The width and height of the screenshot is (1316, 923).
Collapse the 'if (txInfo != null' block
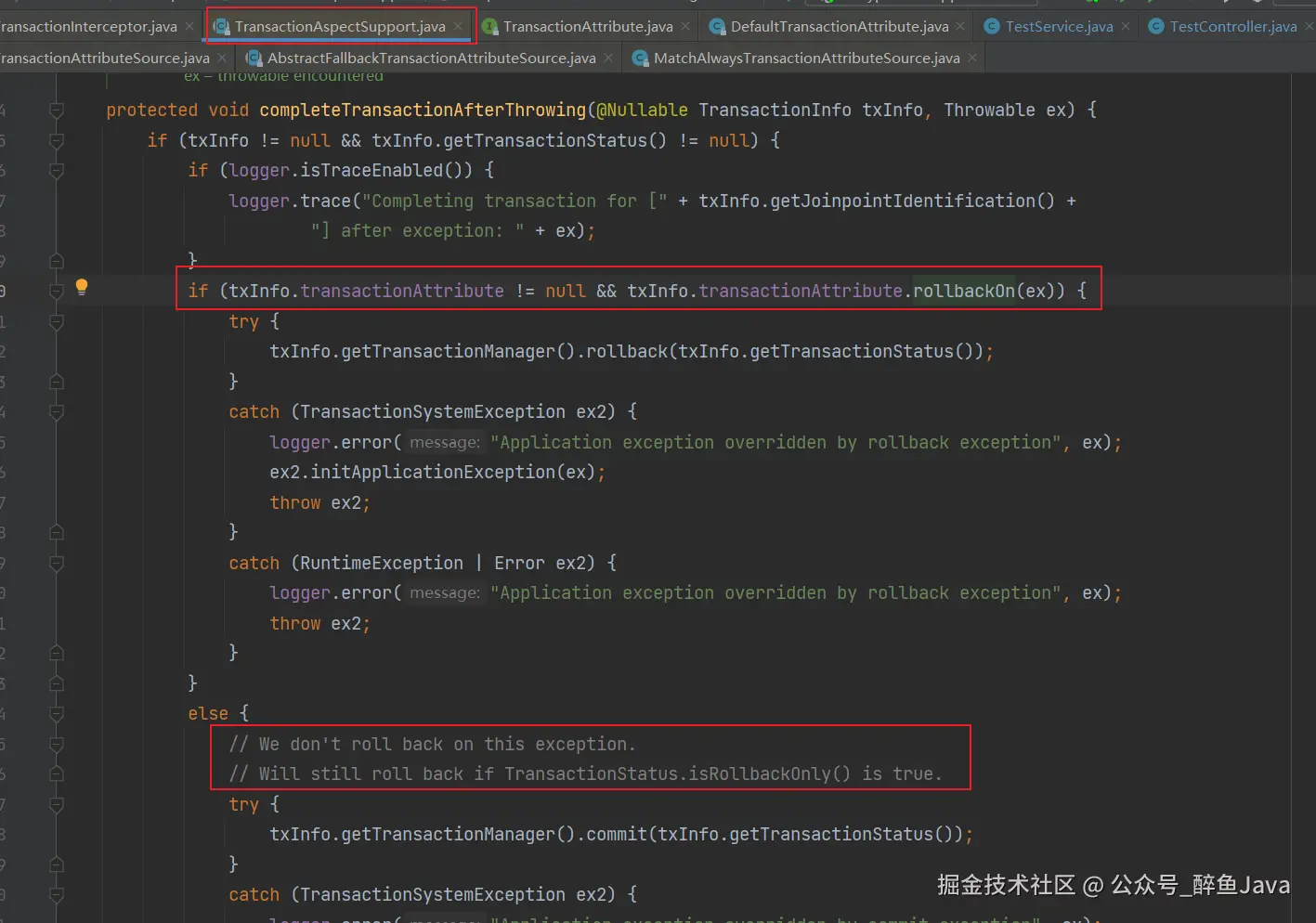pos(57,141)
